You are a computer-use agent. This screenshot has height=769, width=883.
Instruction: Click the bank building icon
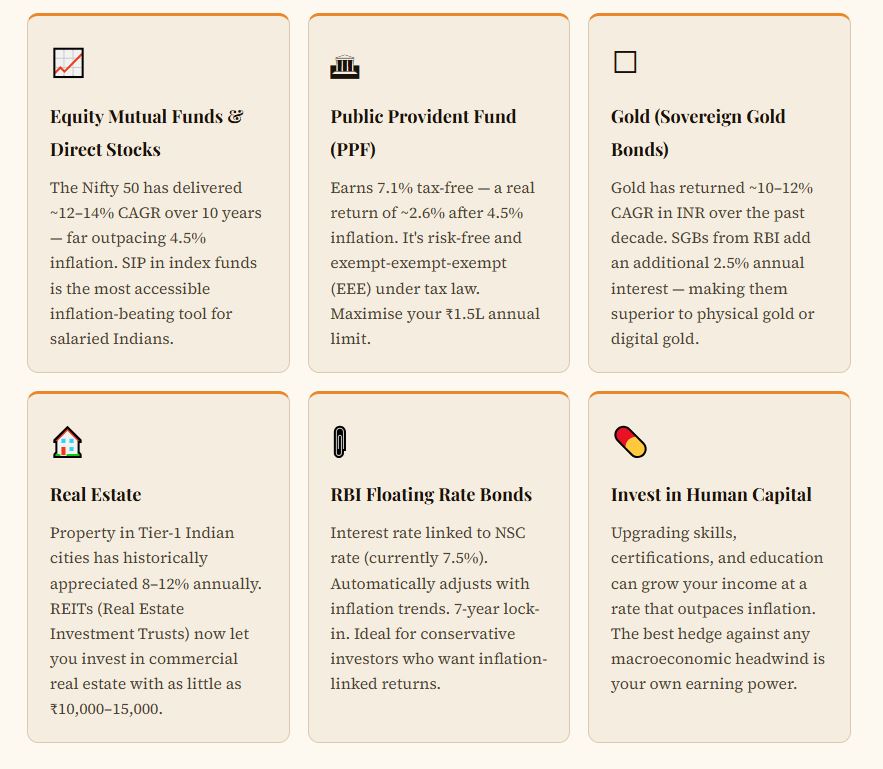(x=344, y=67)
